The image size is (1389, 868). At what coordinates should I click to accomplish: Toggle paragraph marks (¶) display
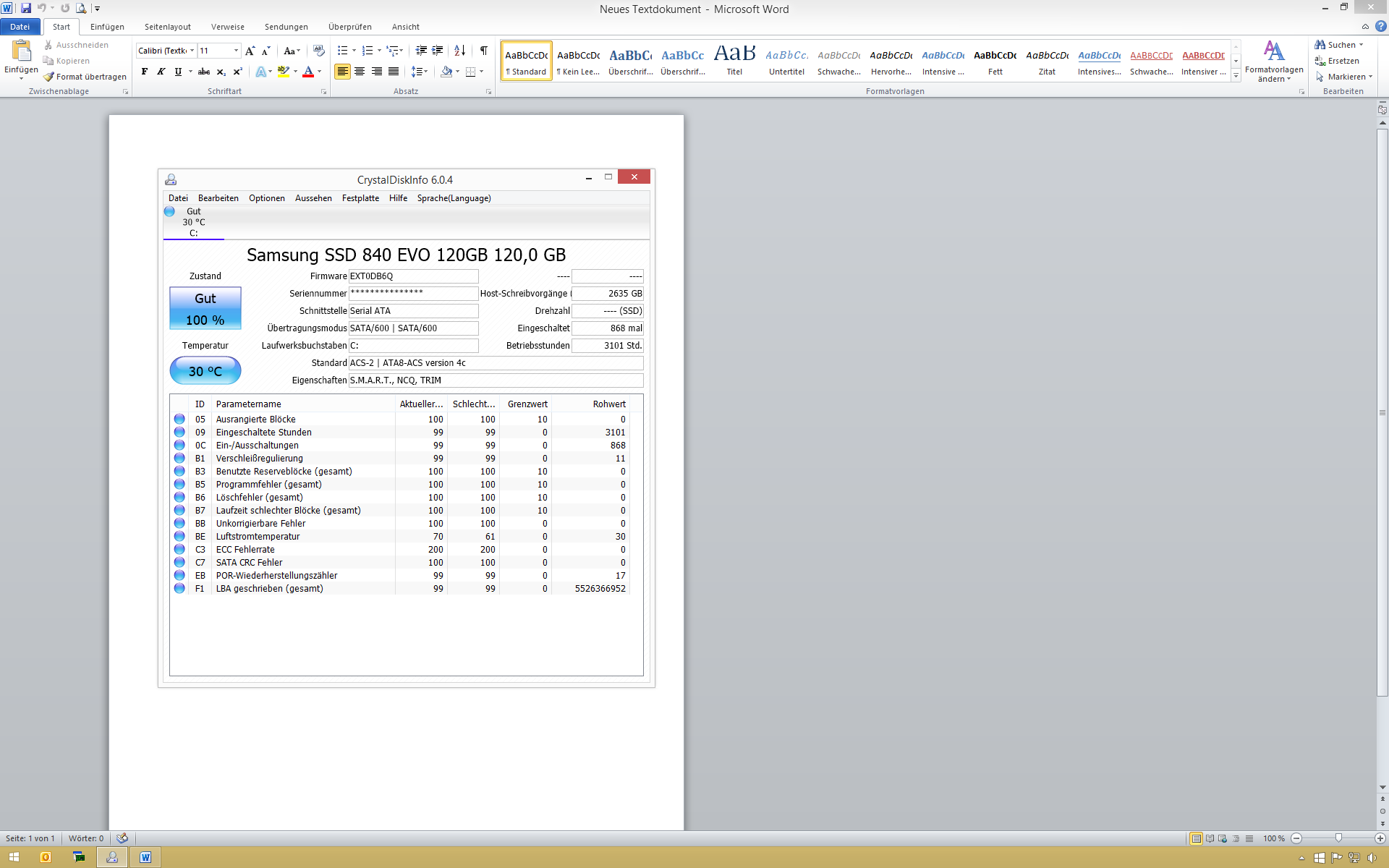point(483,51)
